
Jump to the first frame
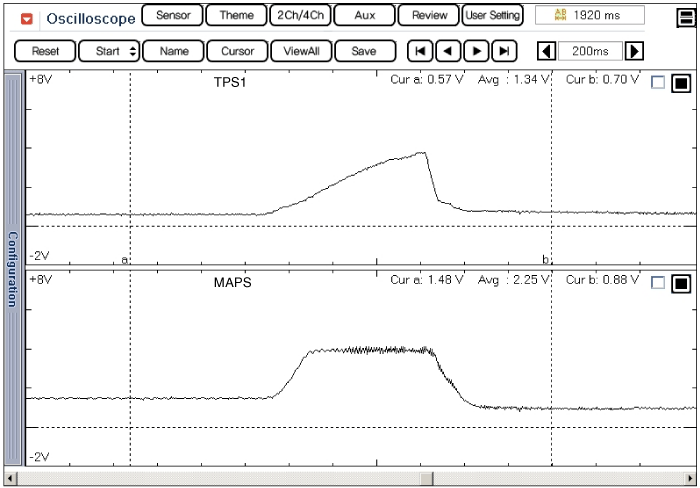click(422, 51)
